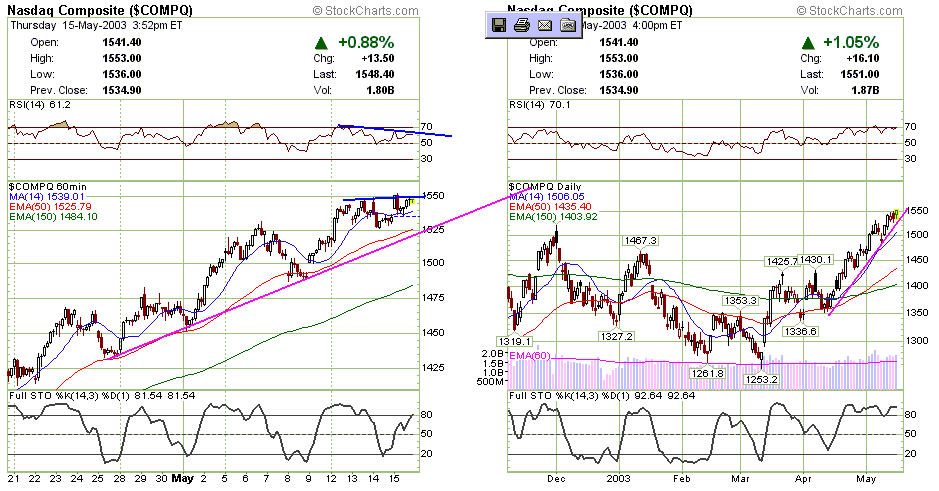Click the 1430.1 peak price label

(816, 260)
